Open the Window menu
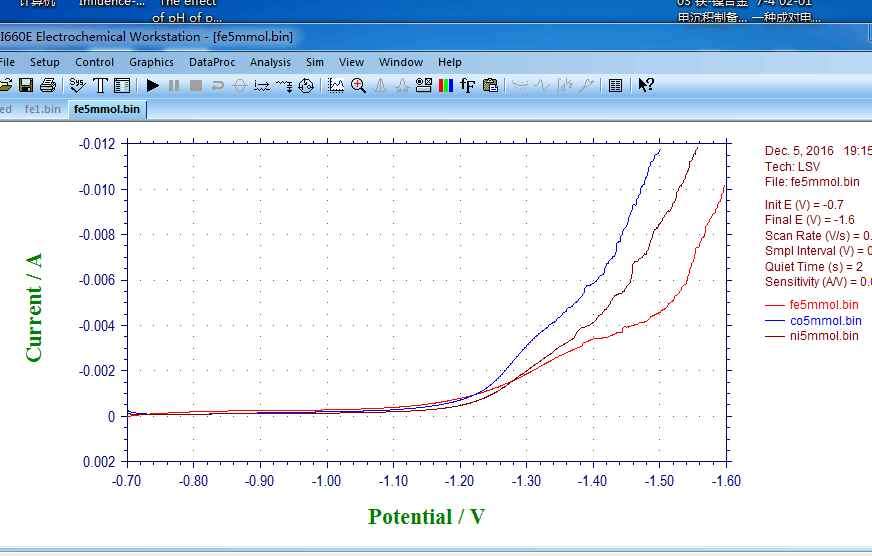 [x=401, y=62]
